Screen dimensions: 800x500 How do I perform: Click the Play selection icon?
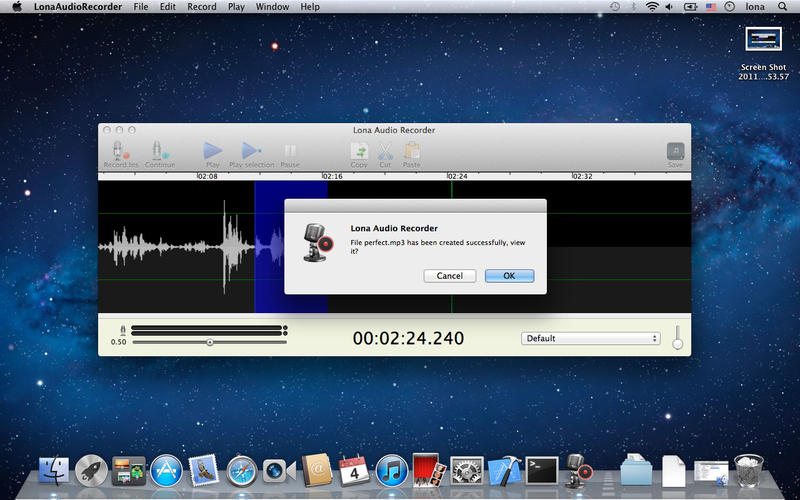pos(251,151)
